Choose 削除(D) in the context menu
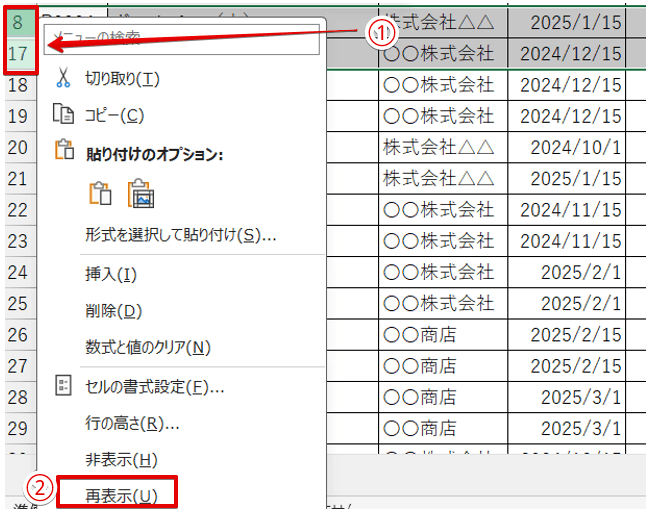The height and width of the screenshot is (515, 646). 114,311
